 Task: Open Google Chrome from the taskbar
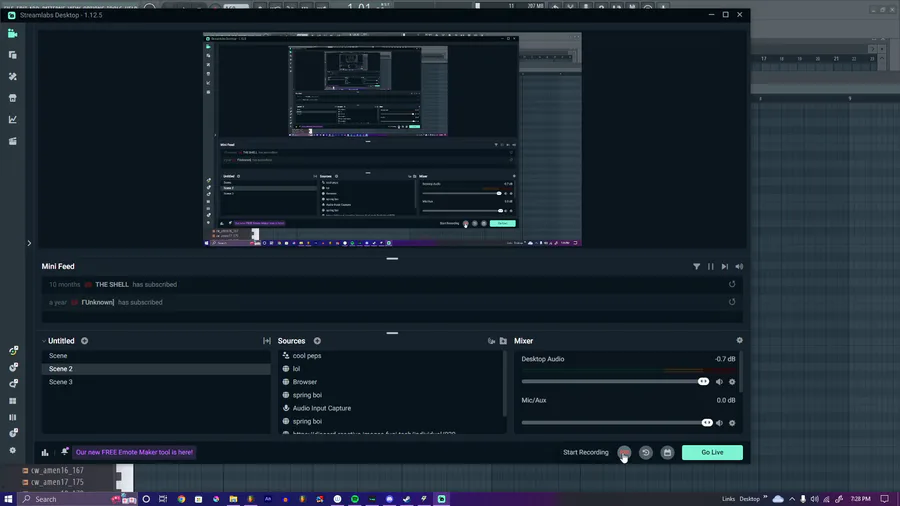pos(181,499)
